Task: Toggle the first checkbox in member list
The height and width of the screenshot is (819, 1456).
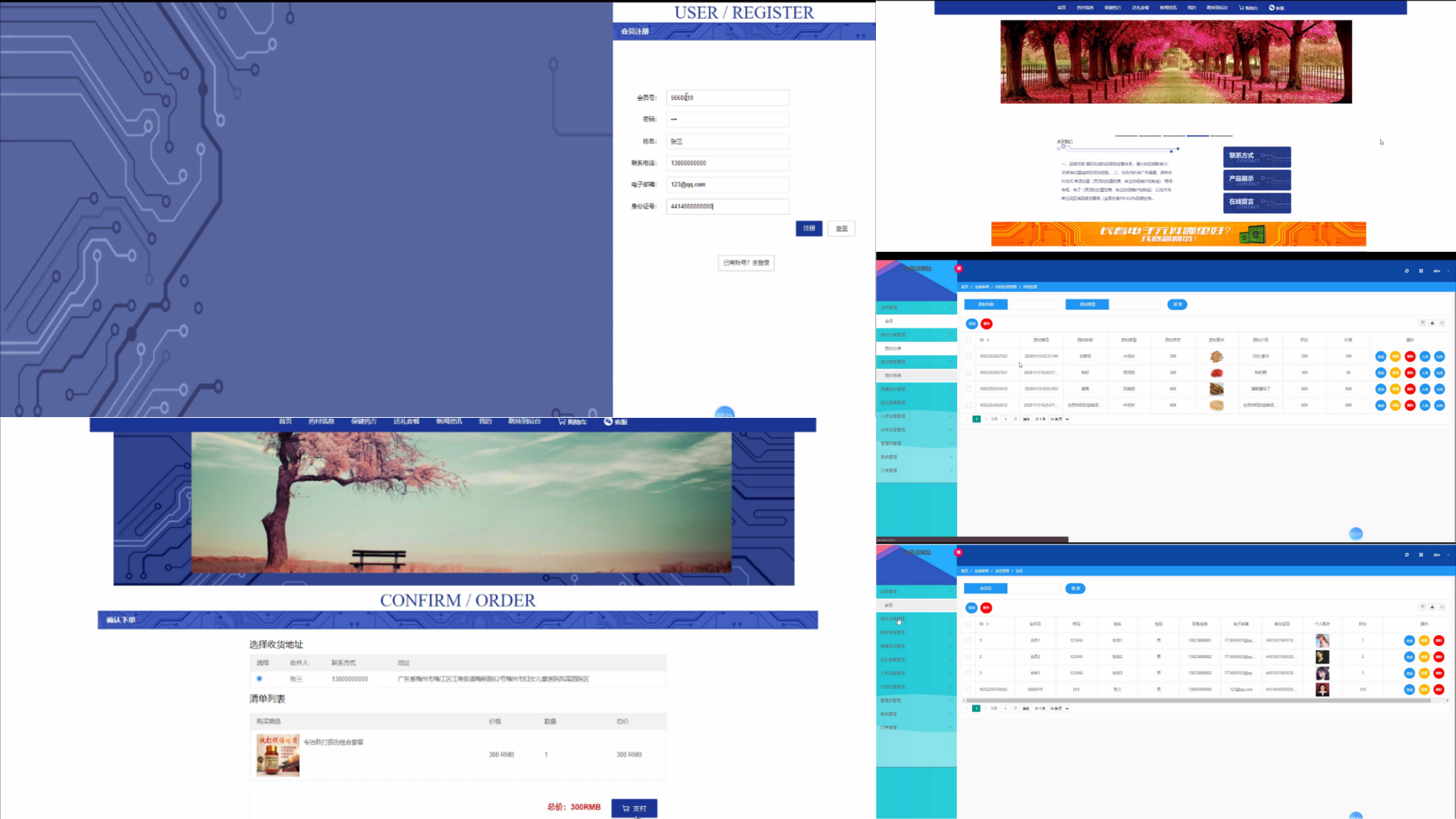Action: click(968, 640)
